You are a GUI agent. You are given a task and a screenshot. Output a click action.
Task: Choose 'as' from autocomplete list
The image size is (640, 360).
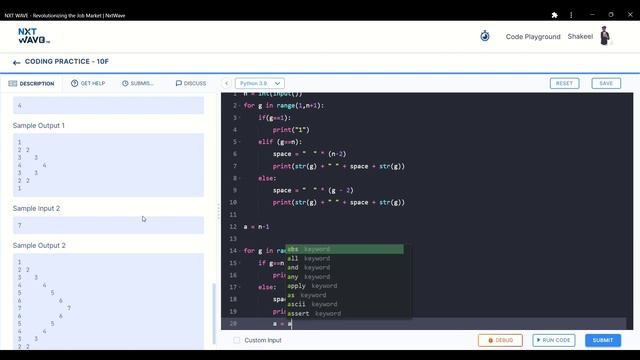click(344, 295)
